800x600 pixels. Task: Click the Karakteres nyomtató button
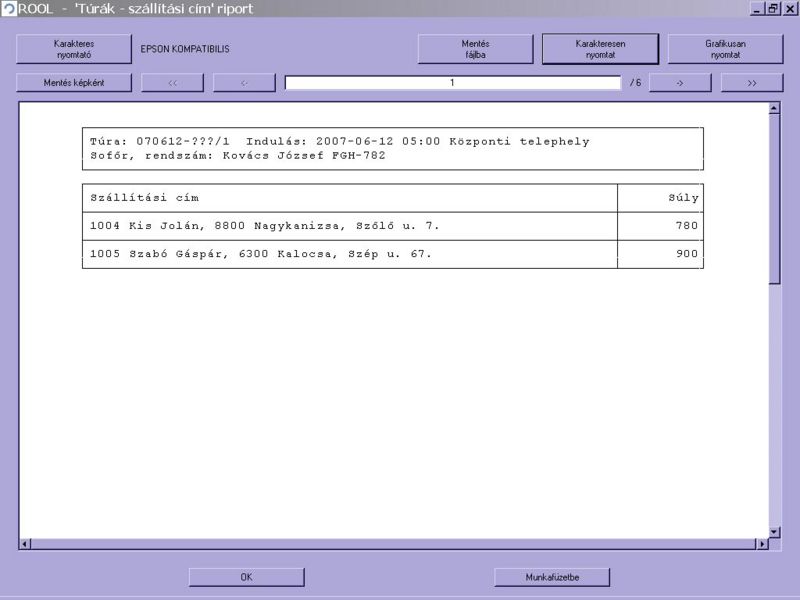pyautogui.click(x=74, y=49)
